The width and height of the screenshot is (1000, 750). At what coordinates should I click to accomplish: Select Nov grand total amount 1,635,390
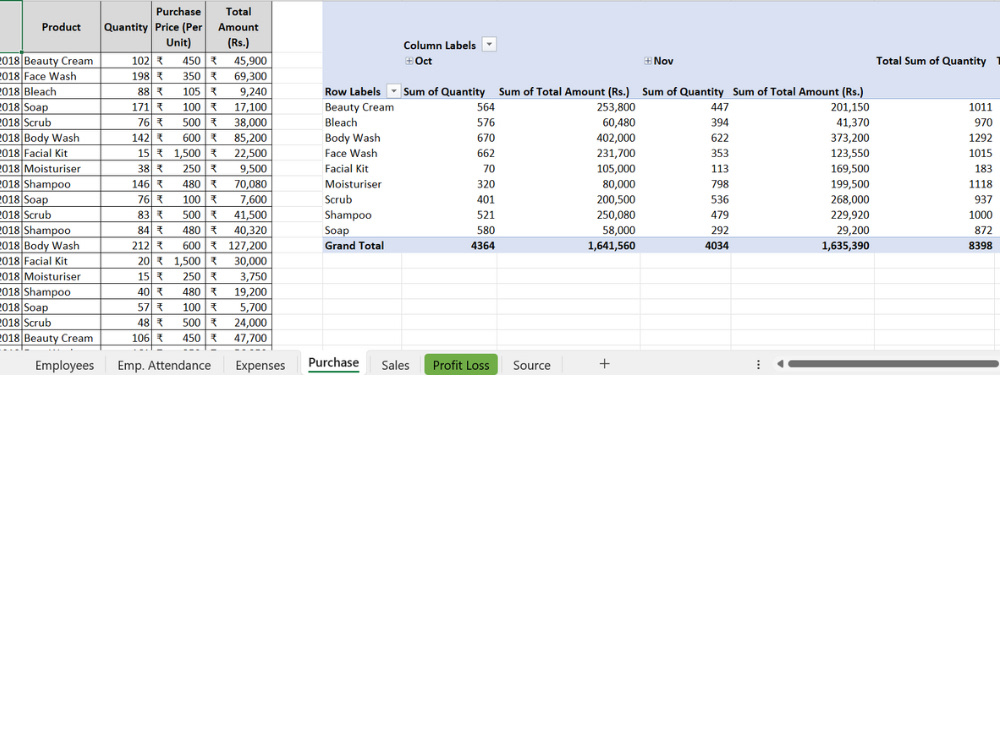(x=845, y=246)
